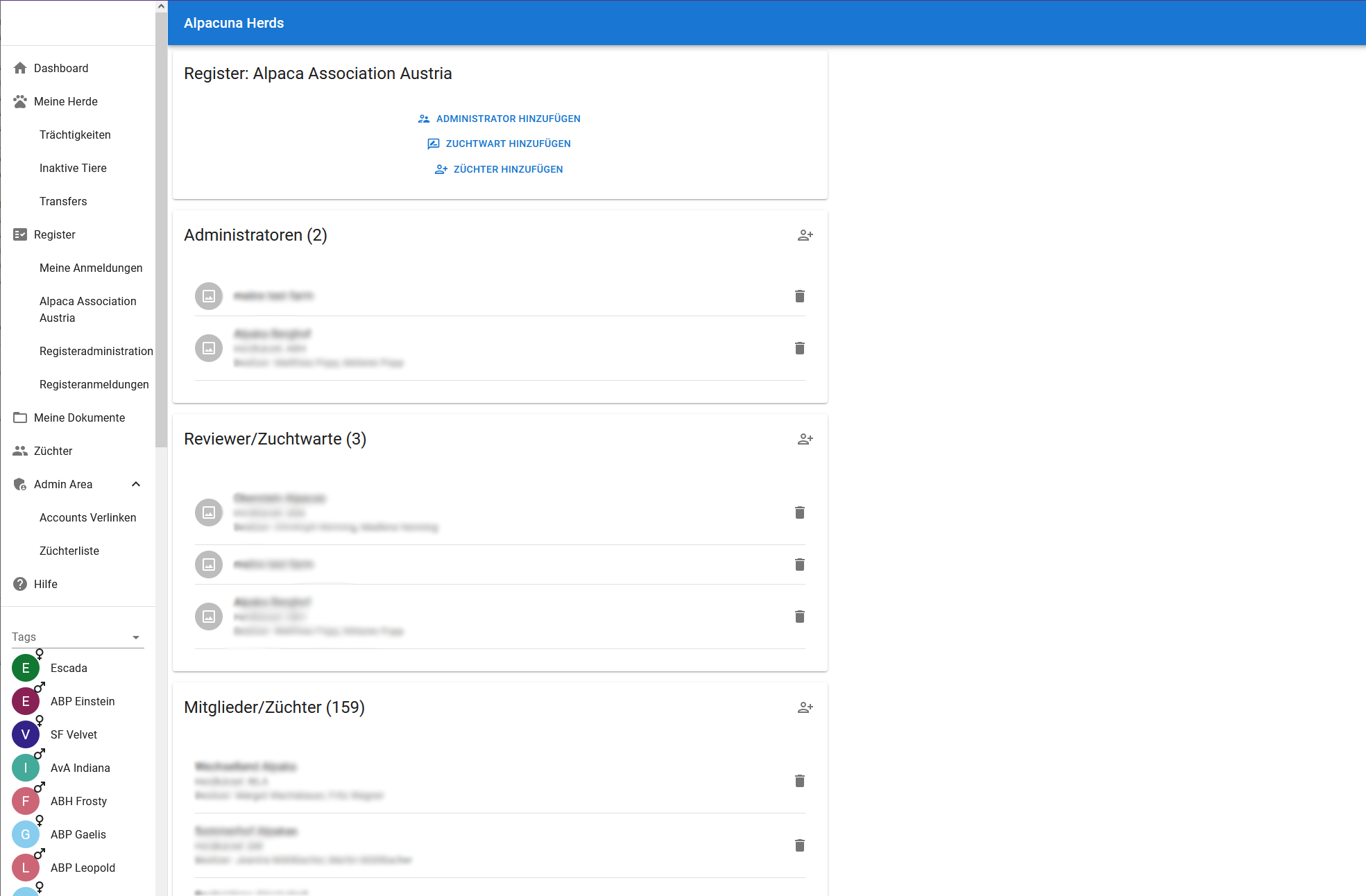Click the sidebar scroll-up arrow

coord(161,6)
